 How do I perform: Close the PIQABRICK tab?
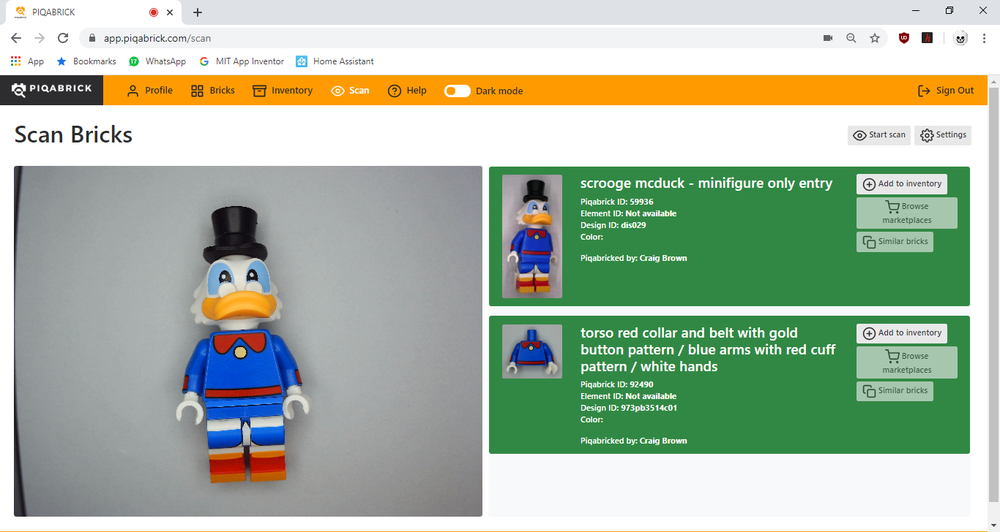(170, 12)
